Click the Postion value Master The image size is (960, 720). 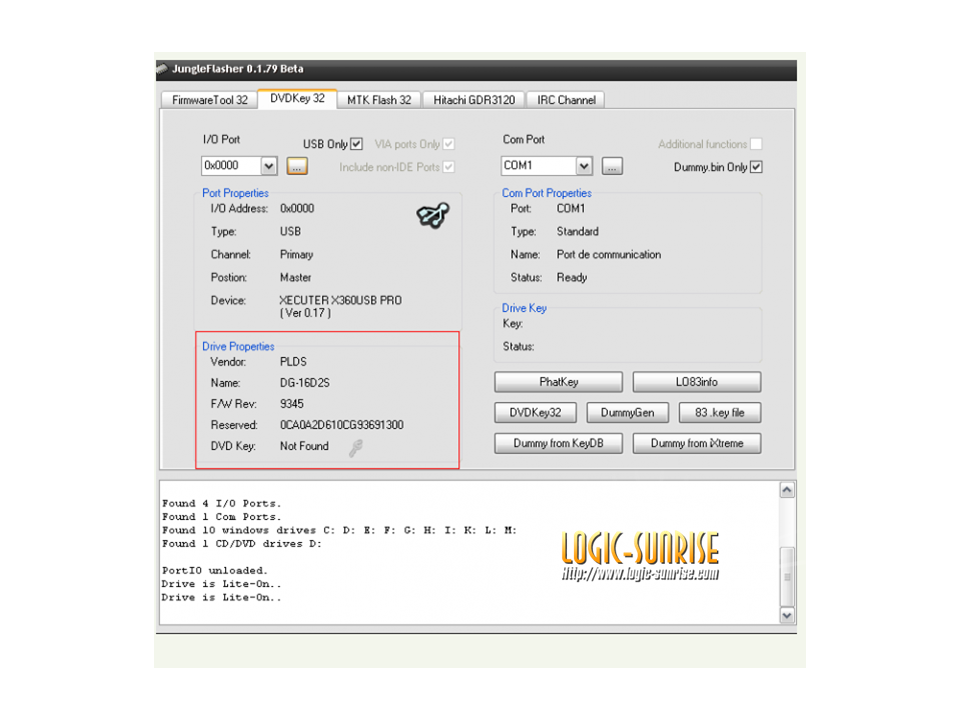(296, 278)
